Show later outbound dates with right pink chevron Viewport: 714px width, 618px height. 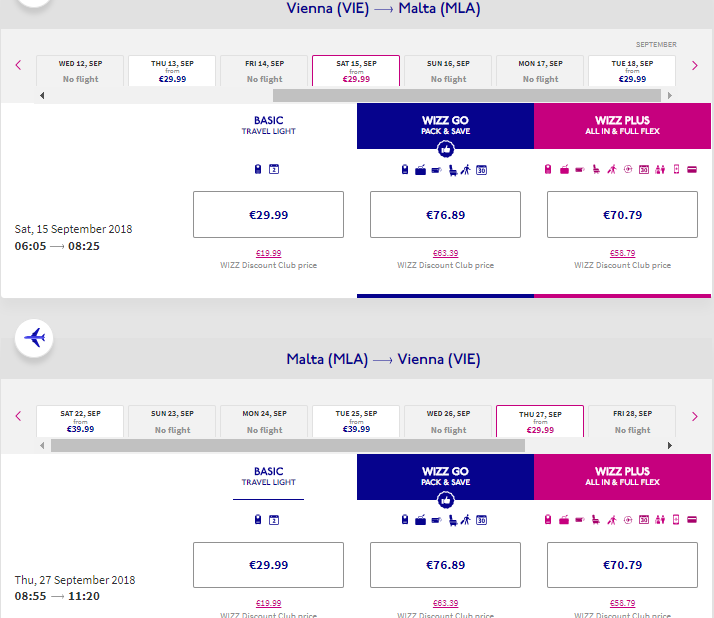click(695, 66)
